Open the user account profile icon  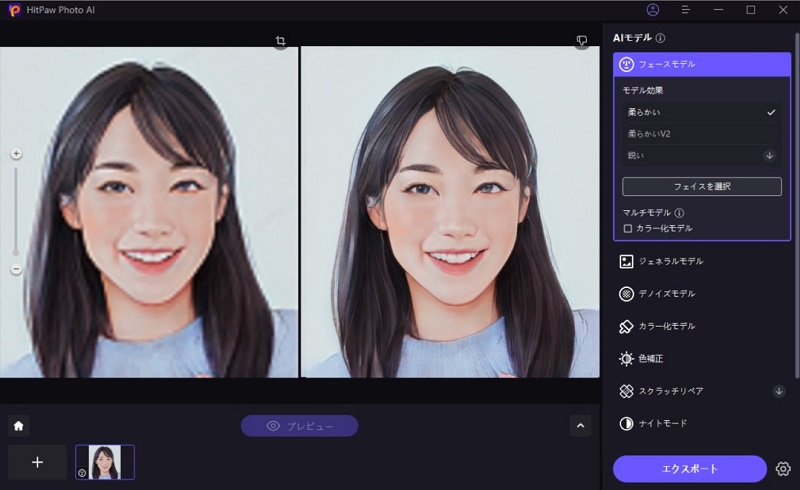pos(653,10)
